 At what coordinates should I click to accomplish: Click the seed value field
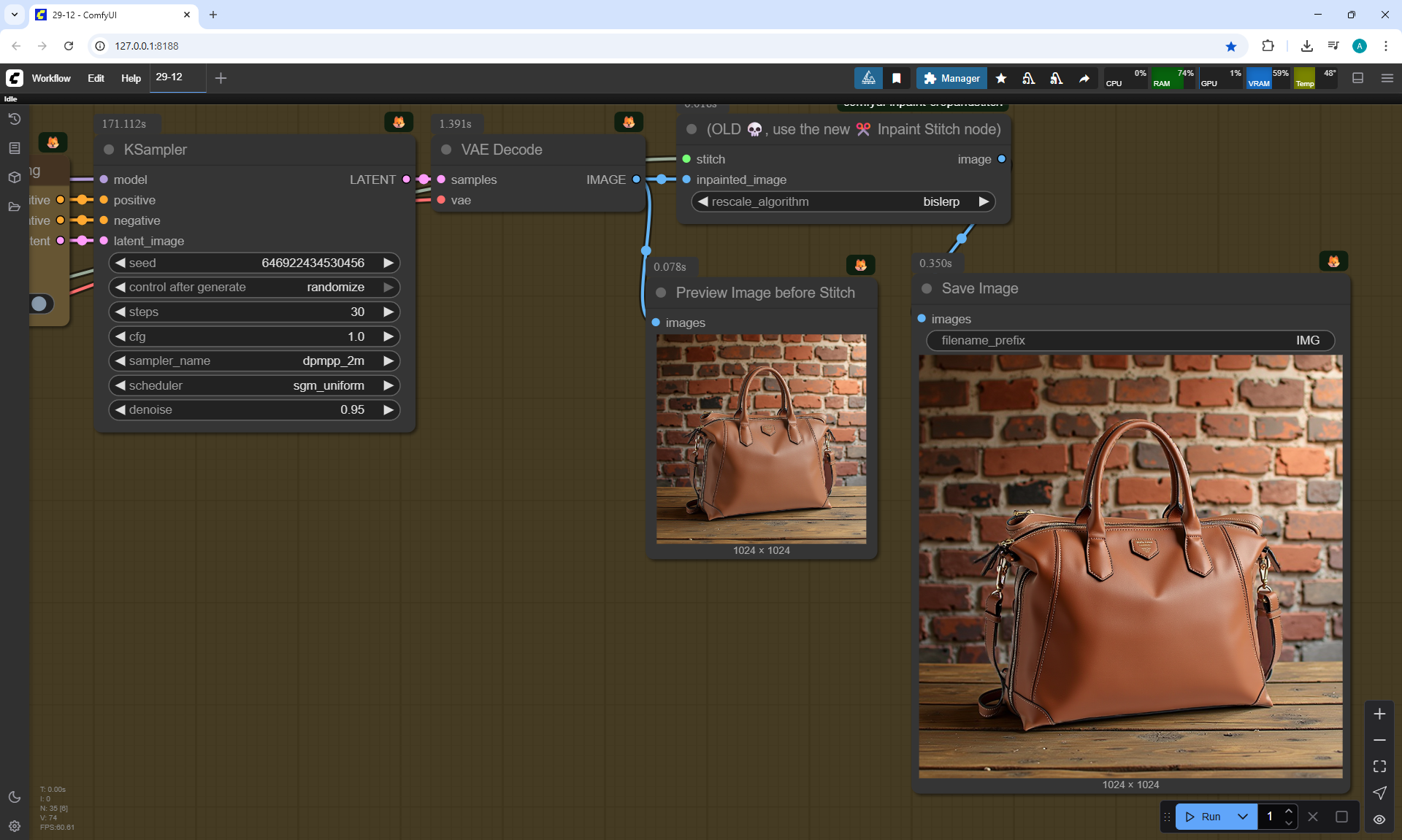[x=254, y=263]
